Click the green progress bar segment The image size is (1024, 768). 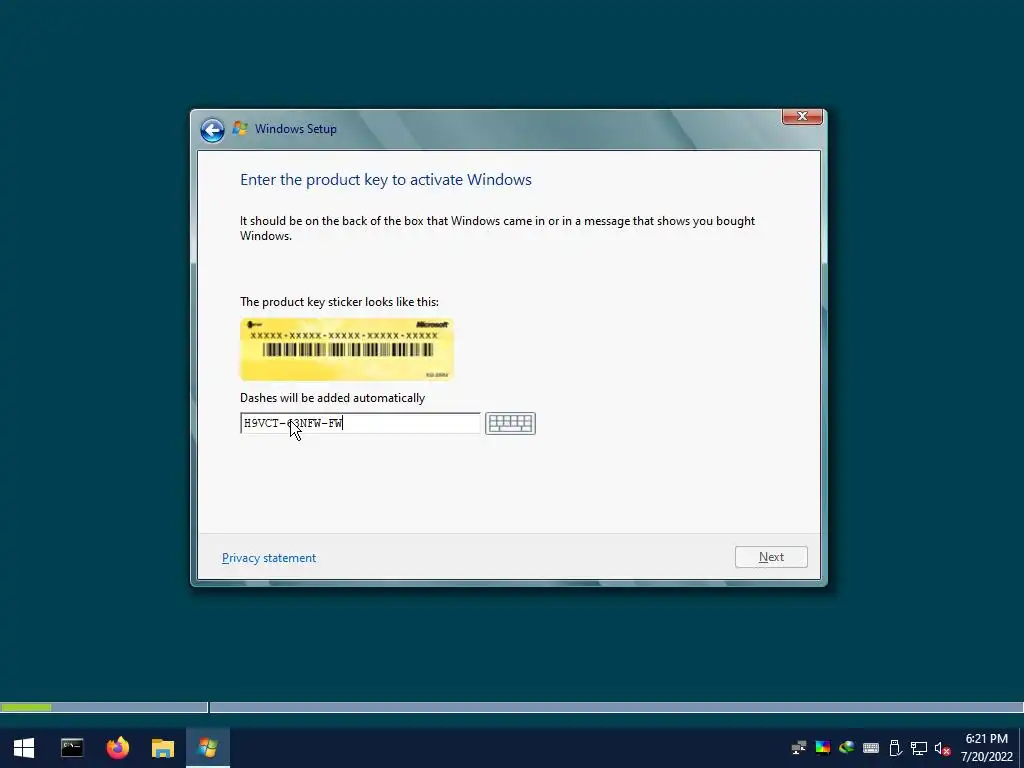(26, 707)
